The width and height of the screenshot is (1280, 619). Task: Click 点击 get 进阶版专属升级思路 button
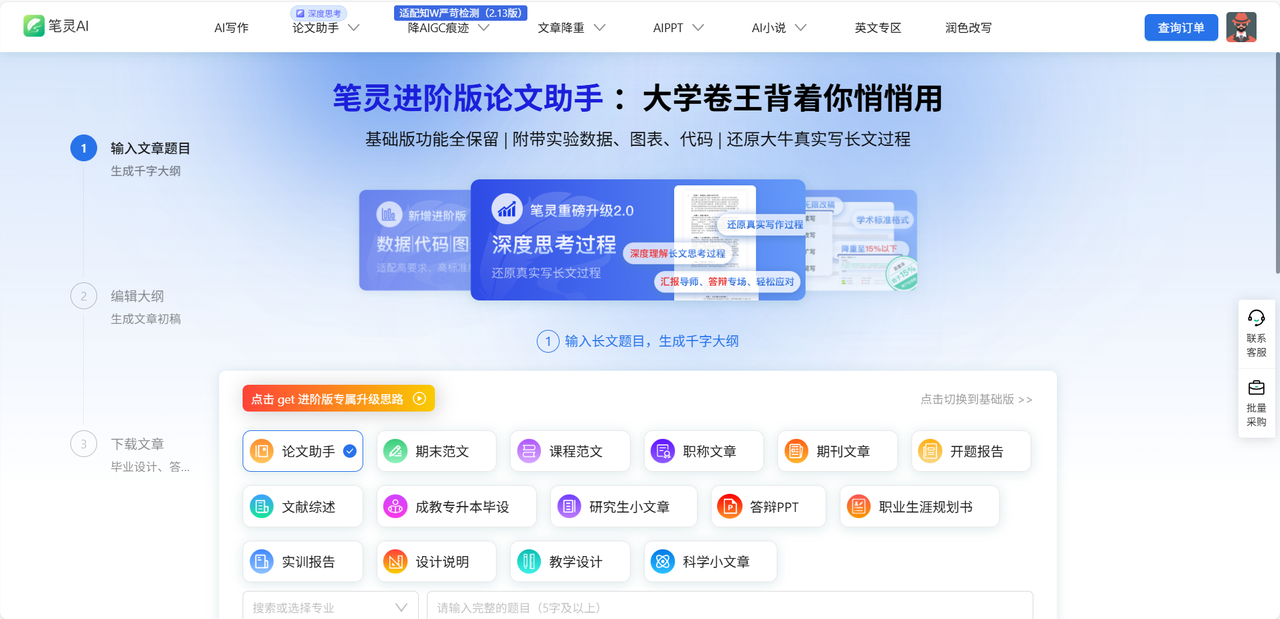pyautogui.click(x=338, y=398)
